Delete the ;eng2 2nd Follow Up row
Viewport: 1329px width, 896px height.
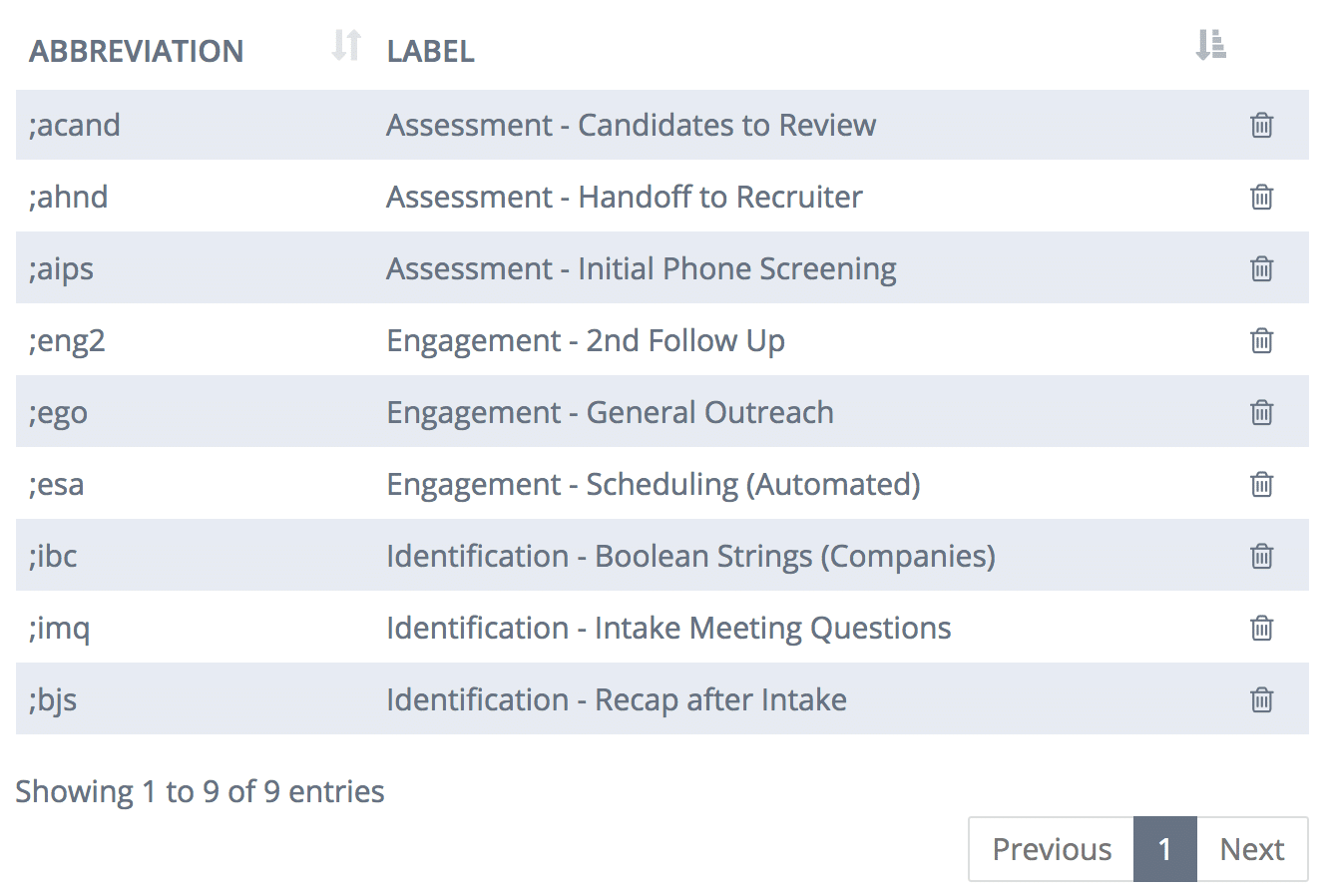[x=1261, y=340]
